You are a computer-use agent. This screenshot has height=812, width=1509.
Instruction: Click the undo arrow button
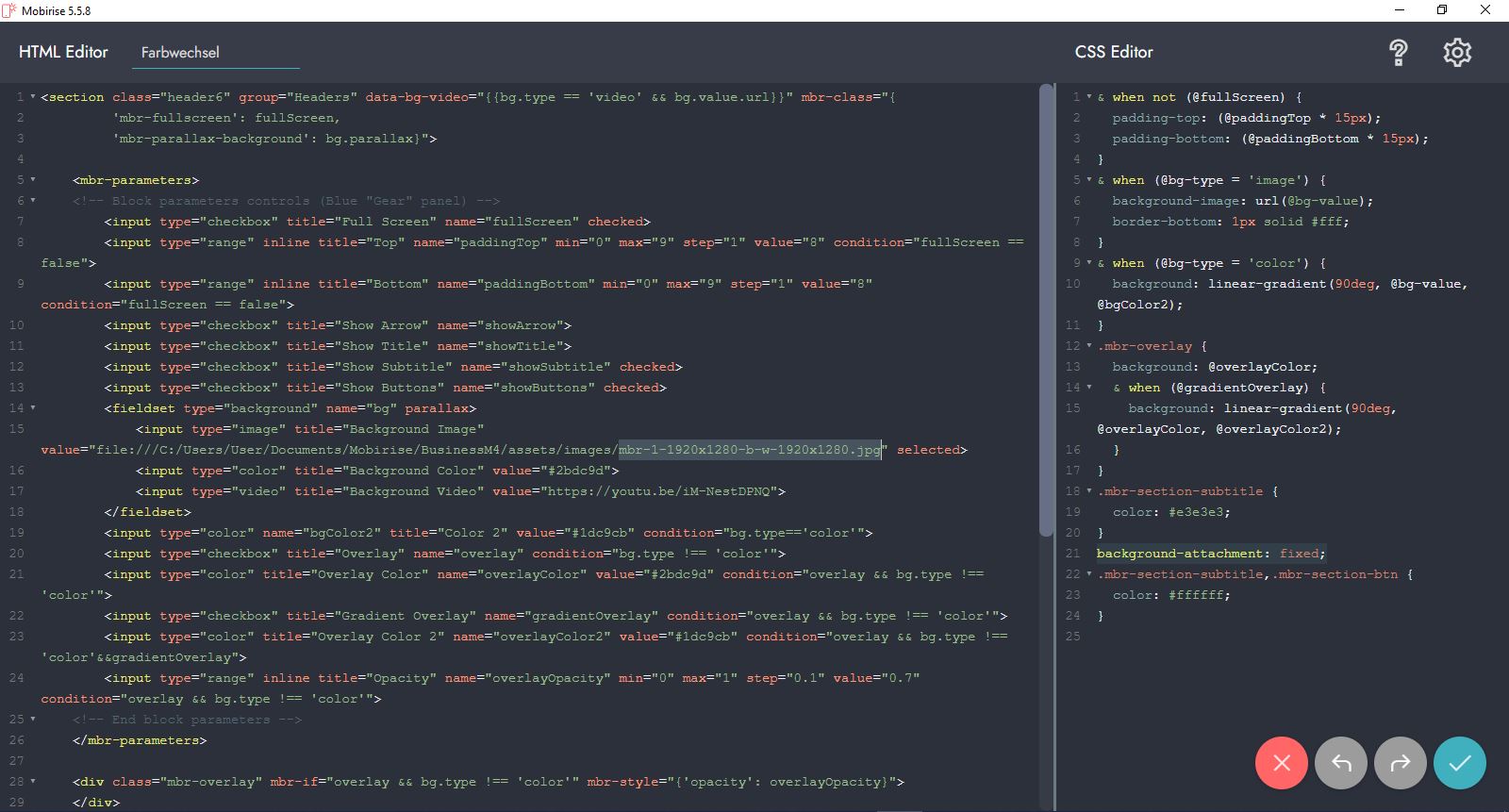tap(1341, 763)
